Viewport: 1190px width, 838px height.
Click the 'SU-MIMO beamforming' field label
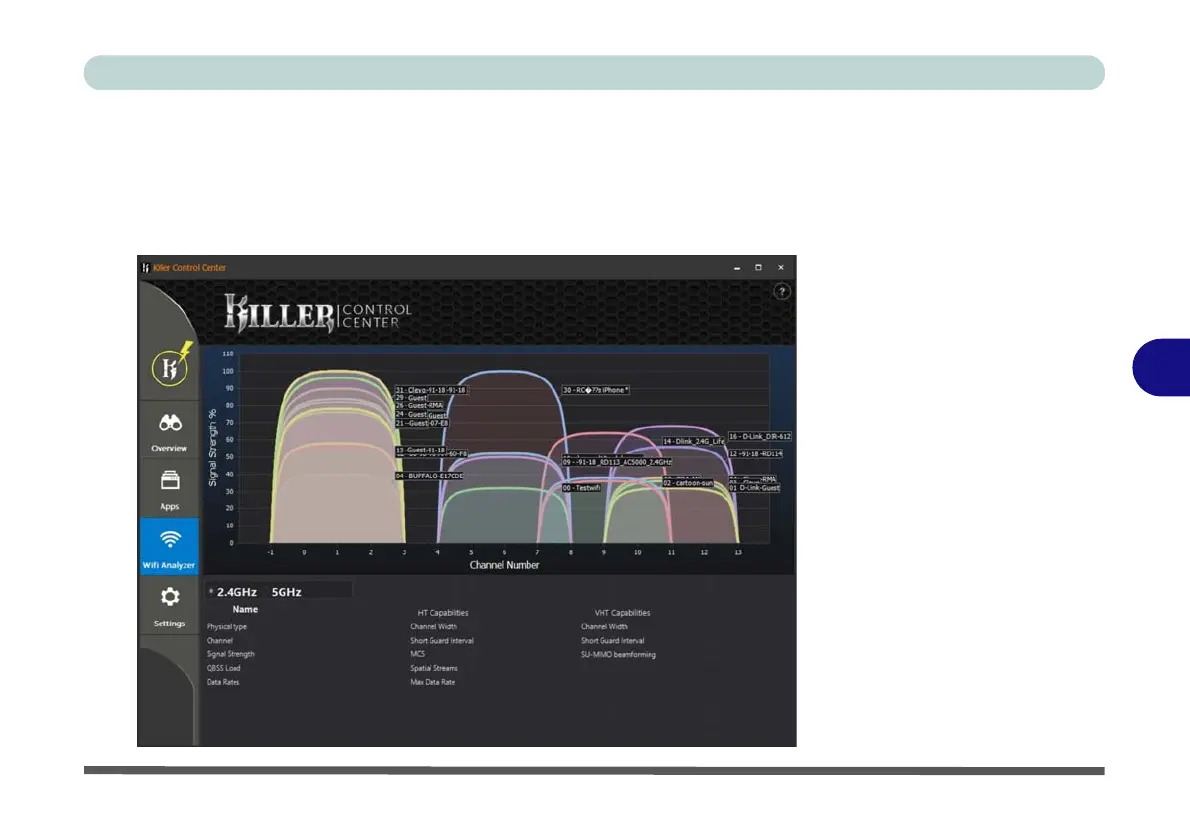point(618,654)
